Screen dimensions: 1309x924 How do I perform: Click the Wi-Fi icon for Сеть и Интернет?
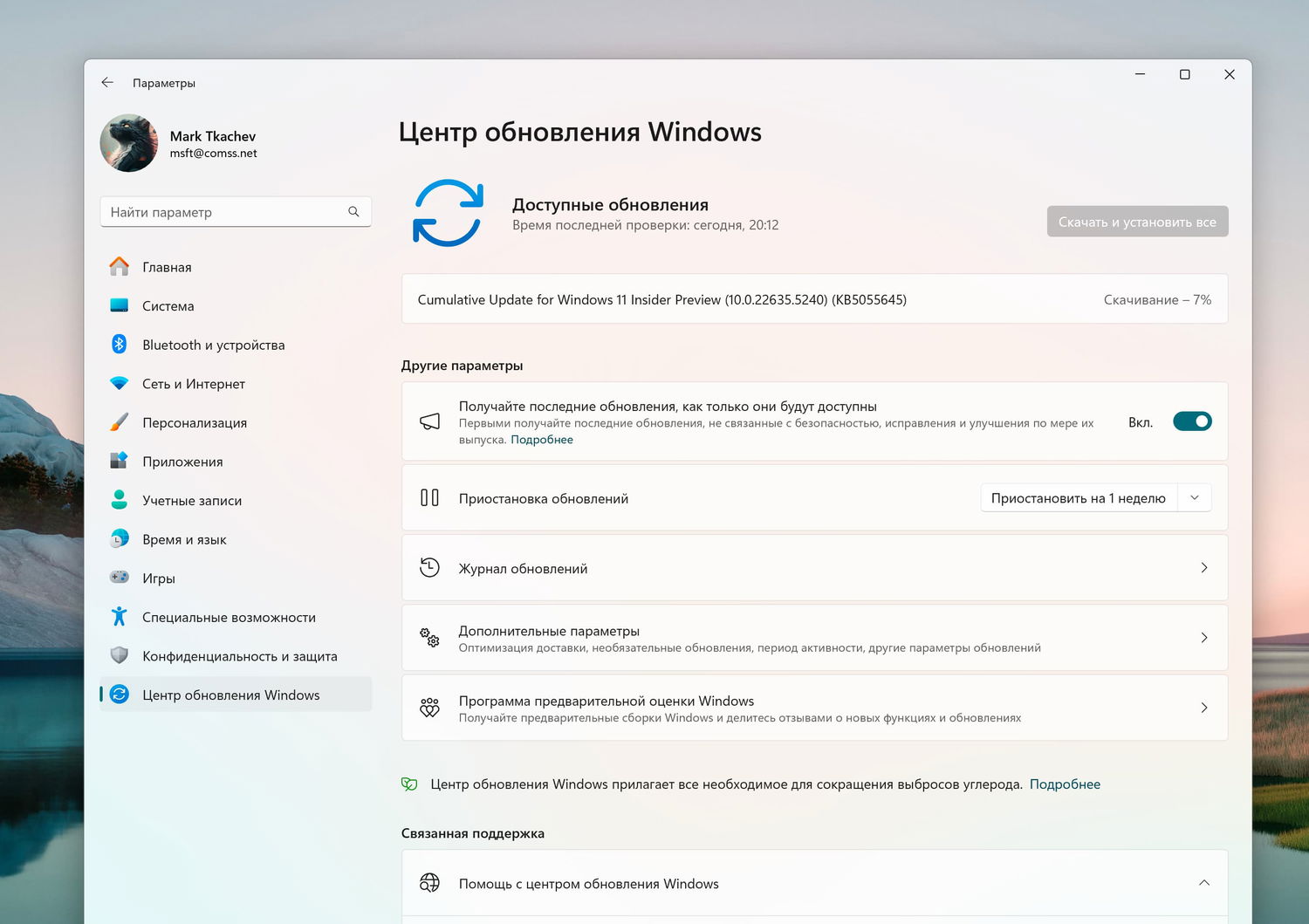coord(120,384)
